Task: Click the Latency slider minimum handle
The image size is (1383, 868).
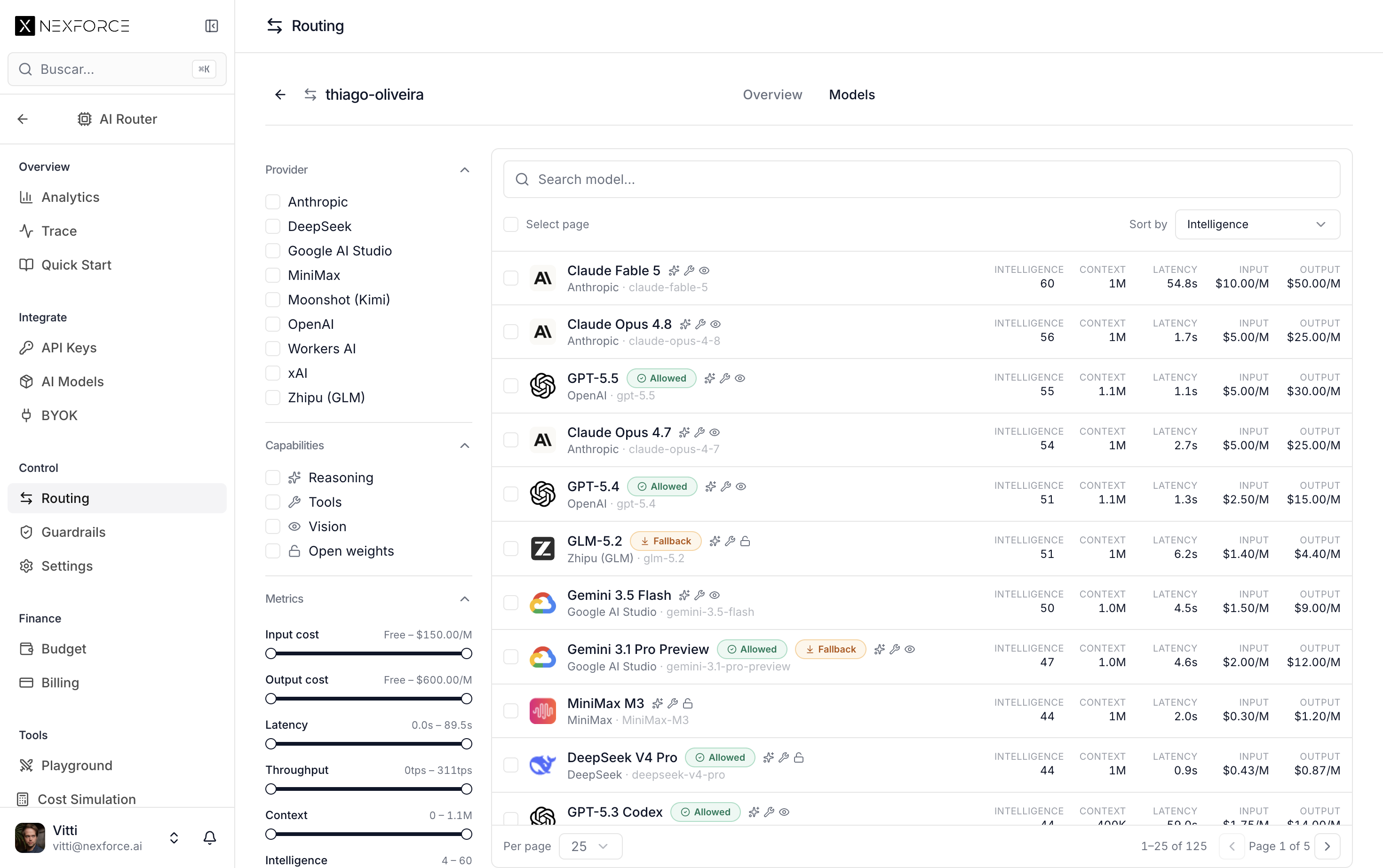Action: 271,744
